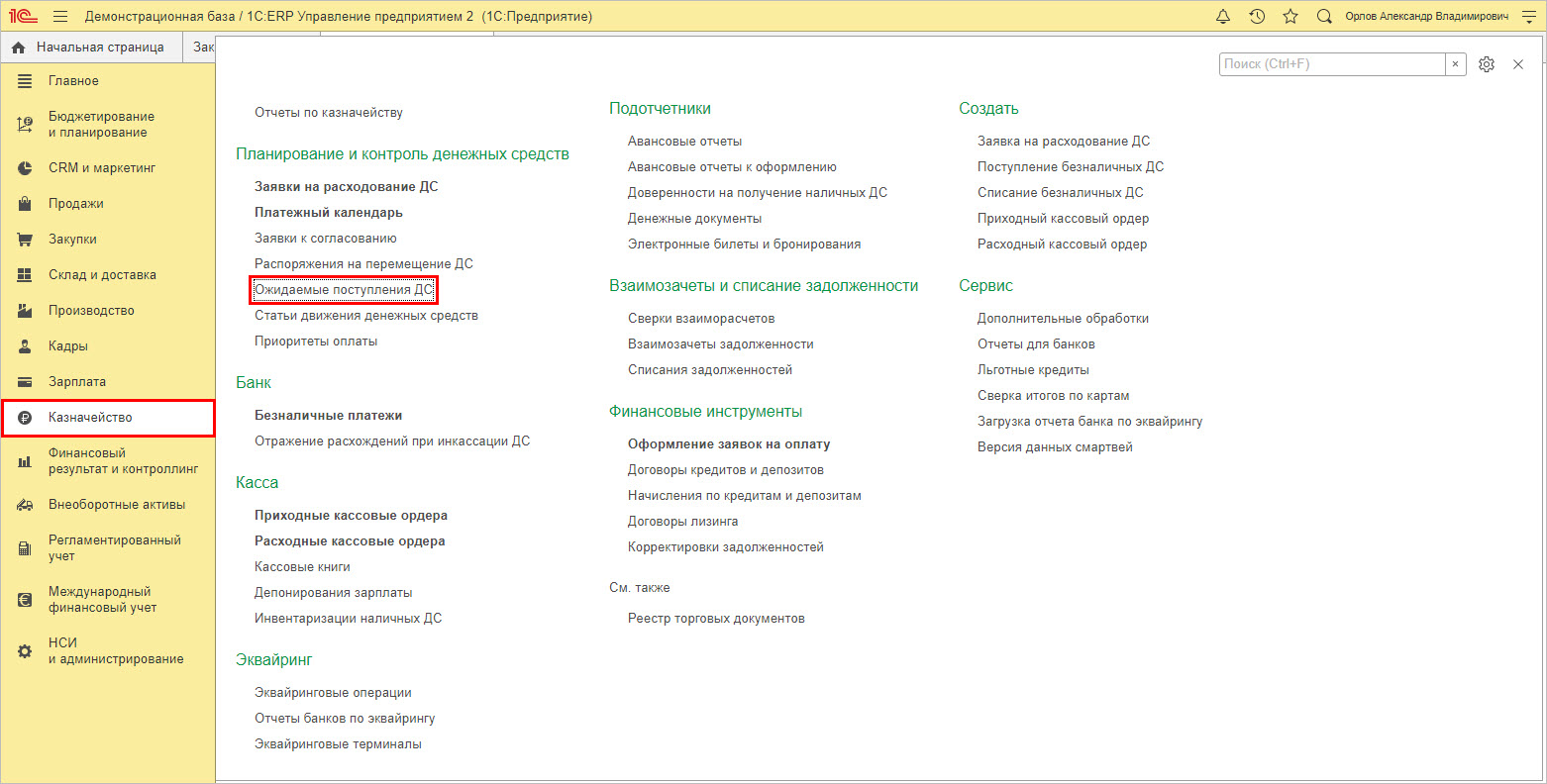This screenshot has width=1547, height=784.
Task: Click the global search magnifier icon
Action: 1324,16
